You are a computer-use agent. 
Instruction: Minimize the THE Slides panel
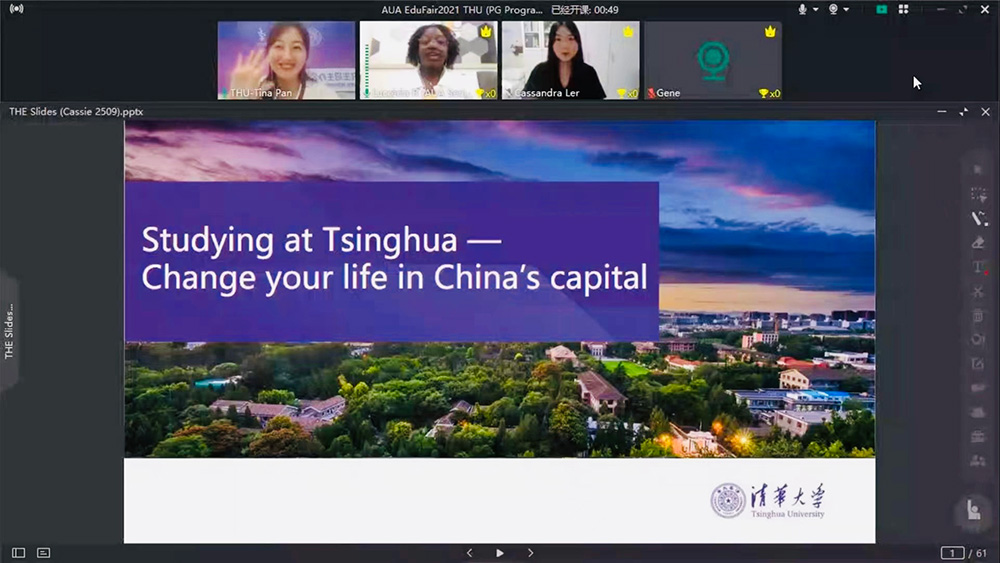(x=941, y=112)
